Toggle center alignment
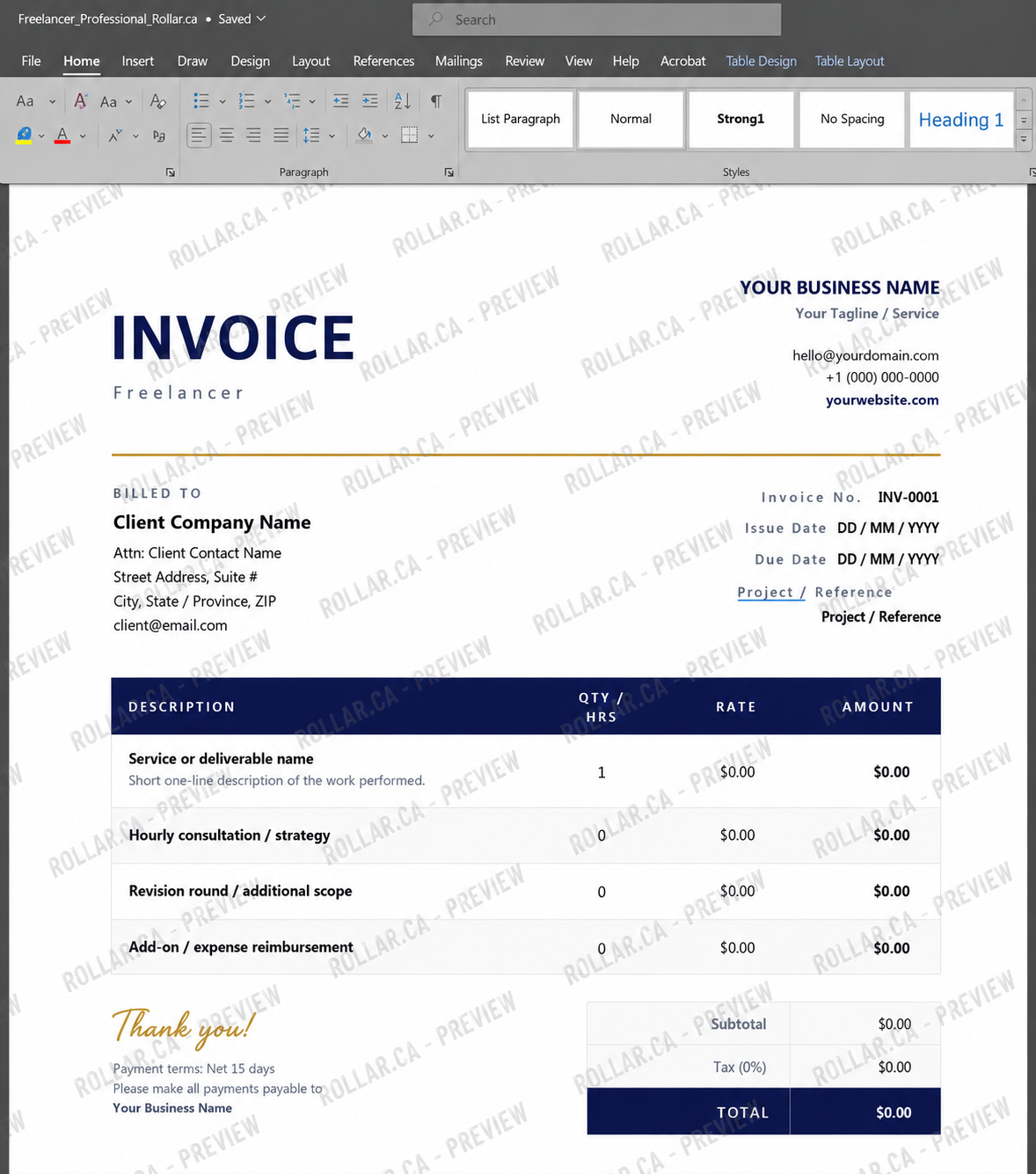 coord(227,135)
